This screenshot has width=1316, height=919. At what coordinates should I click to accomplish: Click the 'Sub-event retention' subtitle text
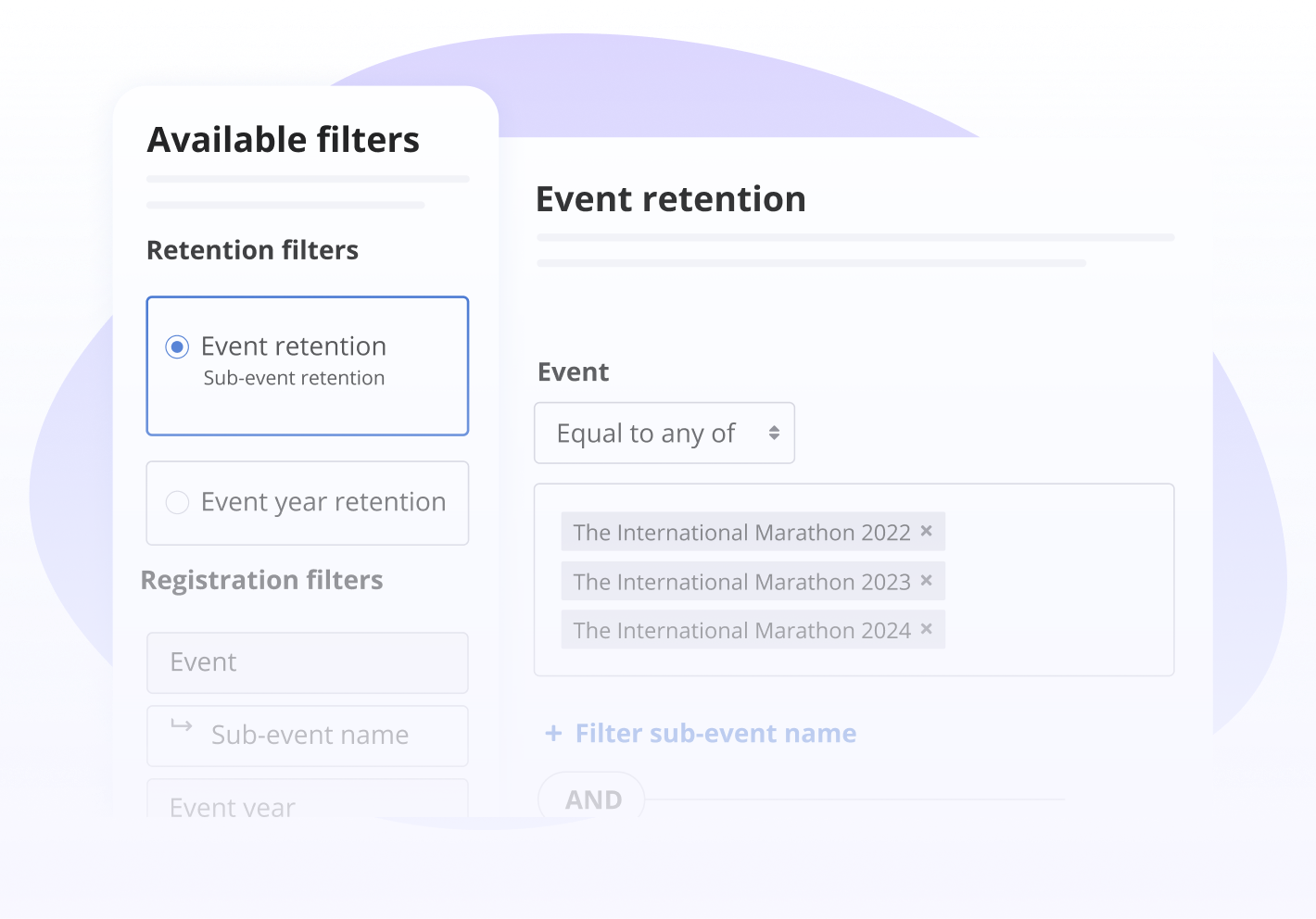294,378
